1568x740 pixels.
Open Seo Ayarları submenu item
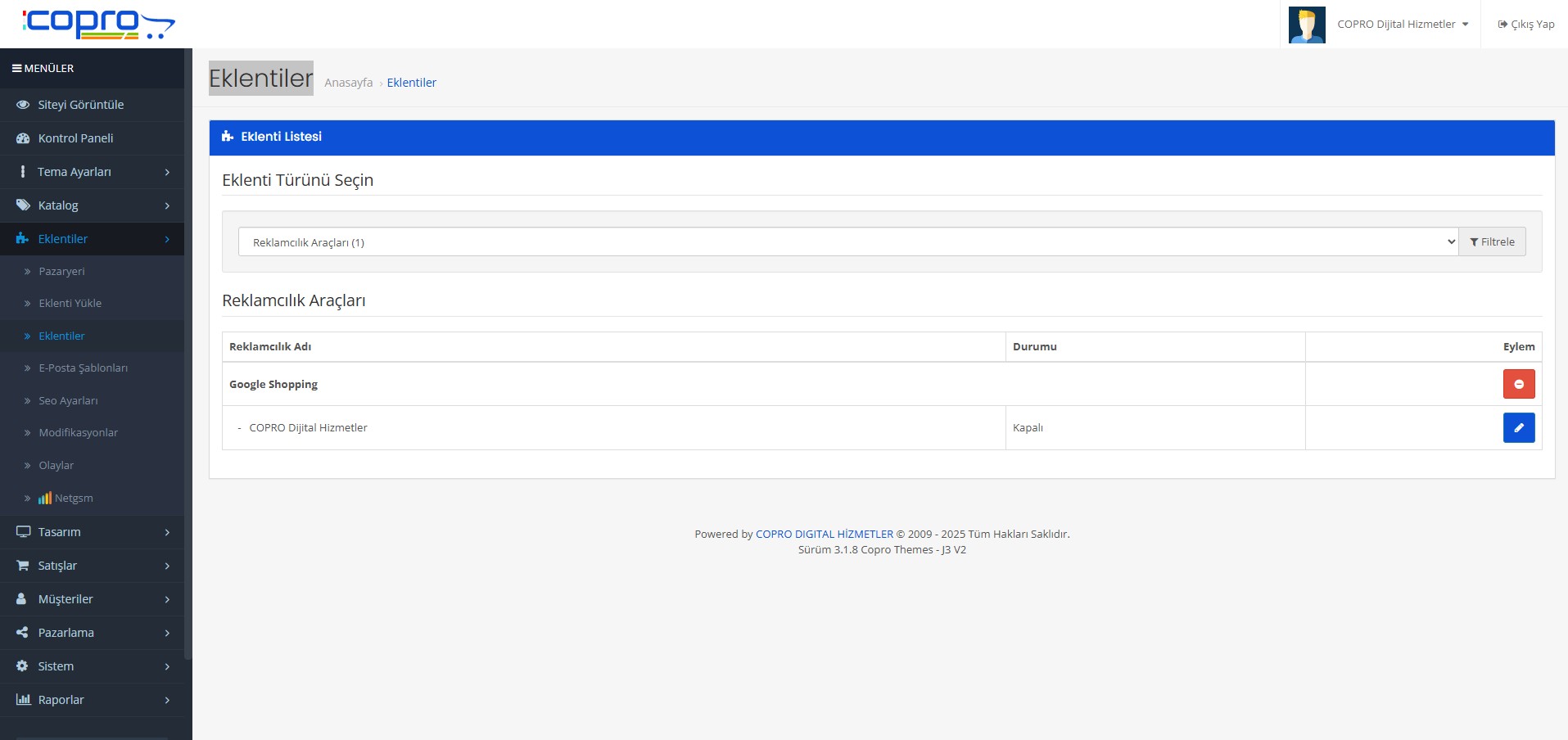coord(68,400)
